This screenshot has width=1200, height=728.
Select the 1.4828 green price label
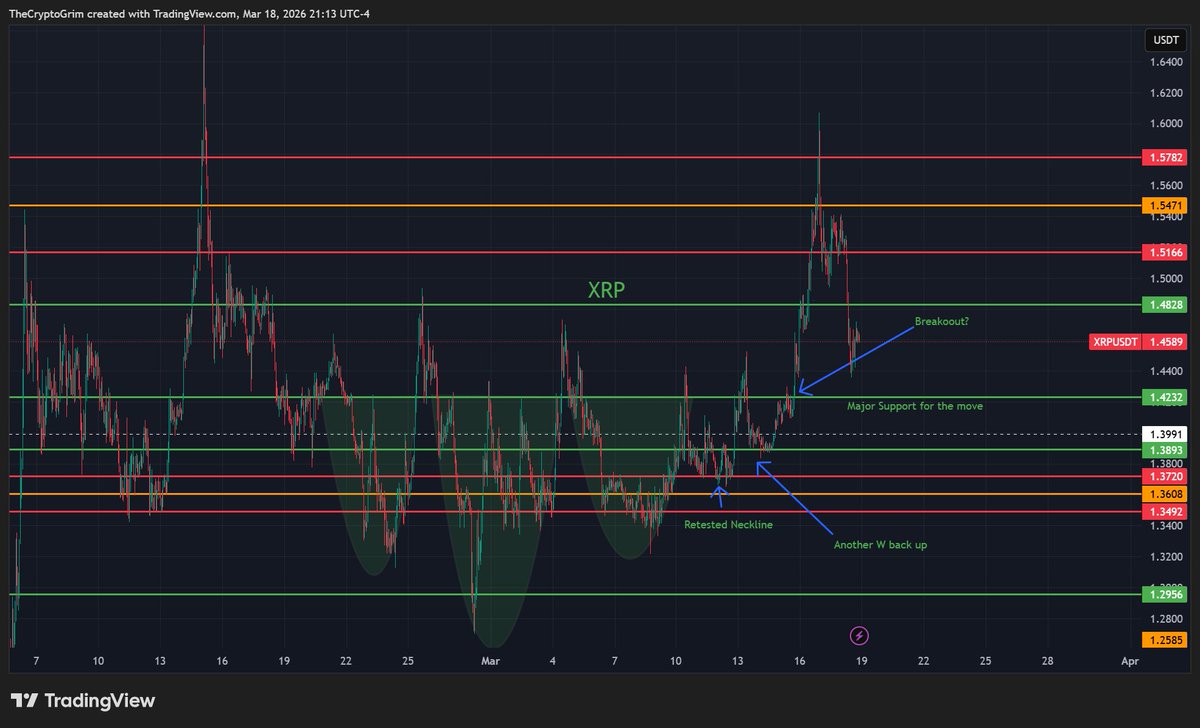[x=1164, y=304]
